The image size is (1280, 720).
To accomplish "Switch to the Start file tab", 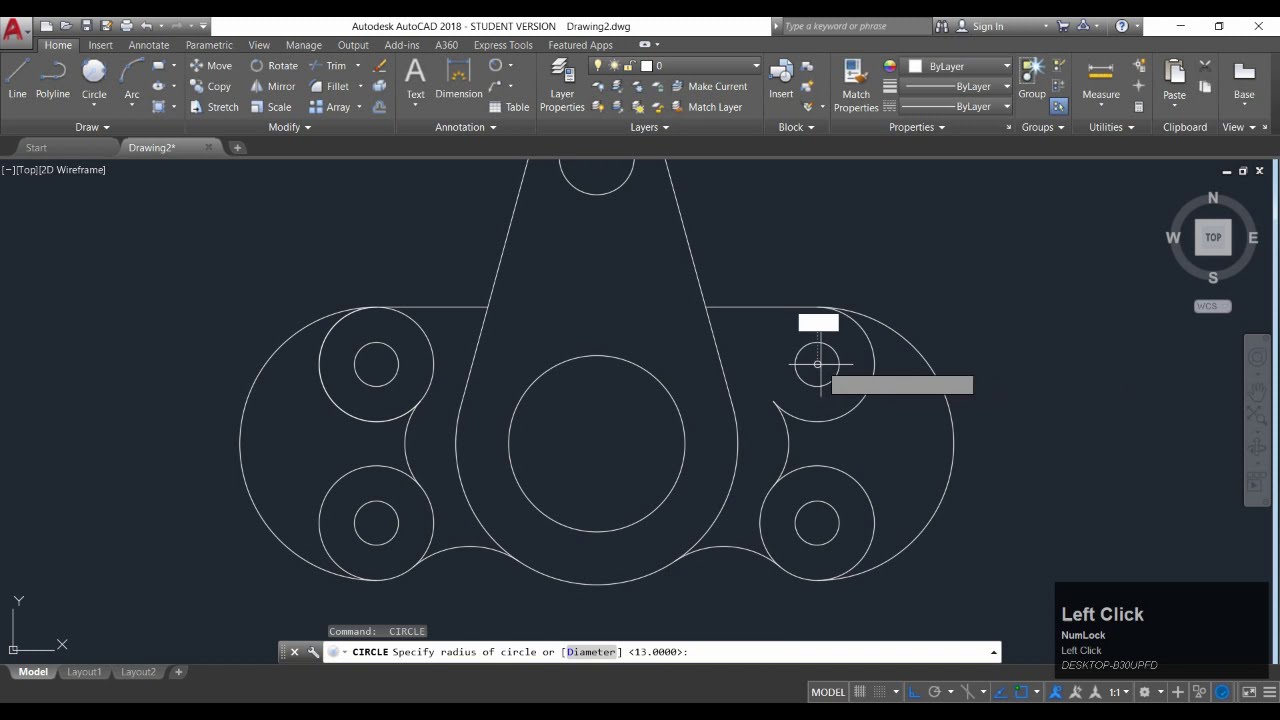I will point(36,147).
